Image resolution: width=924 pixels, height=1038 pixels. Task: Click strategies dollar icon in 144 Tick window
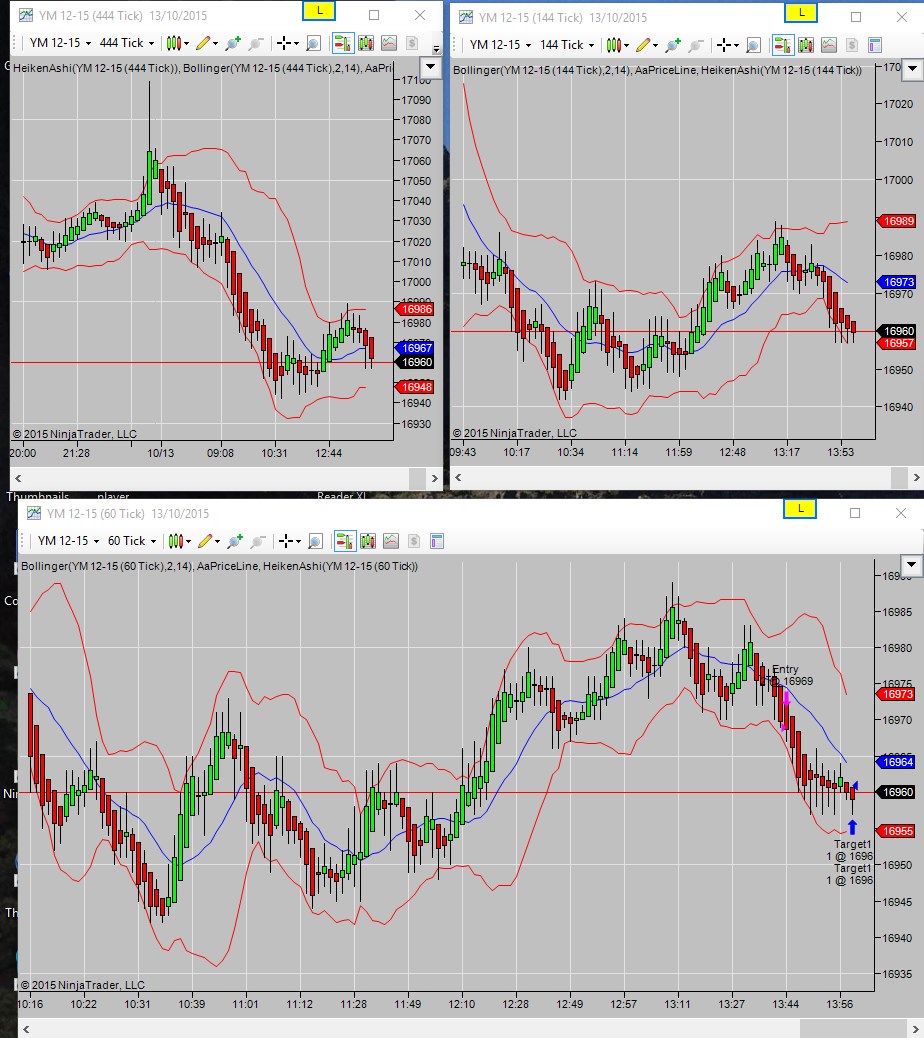[x=852, y=45]
